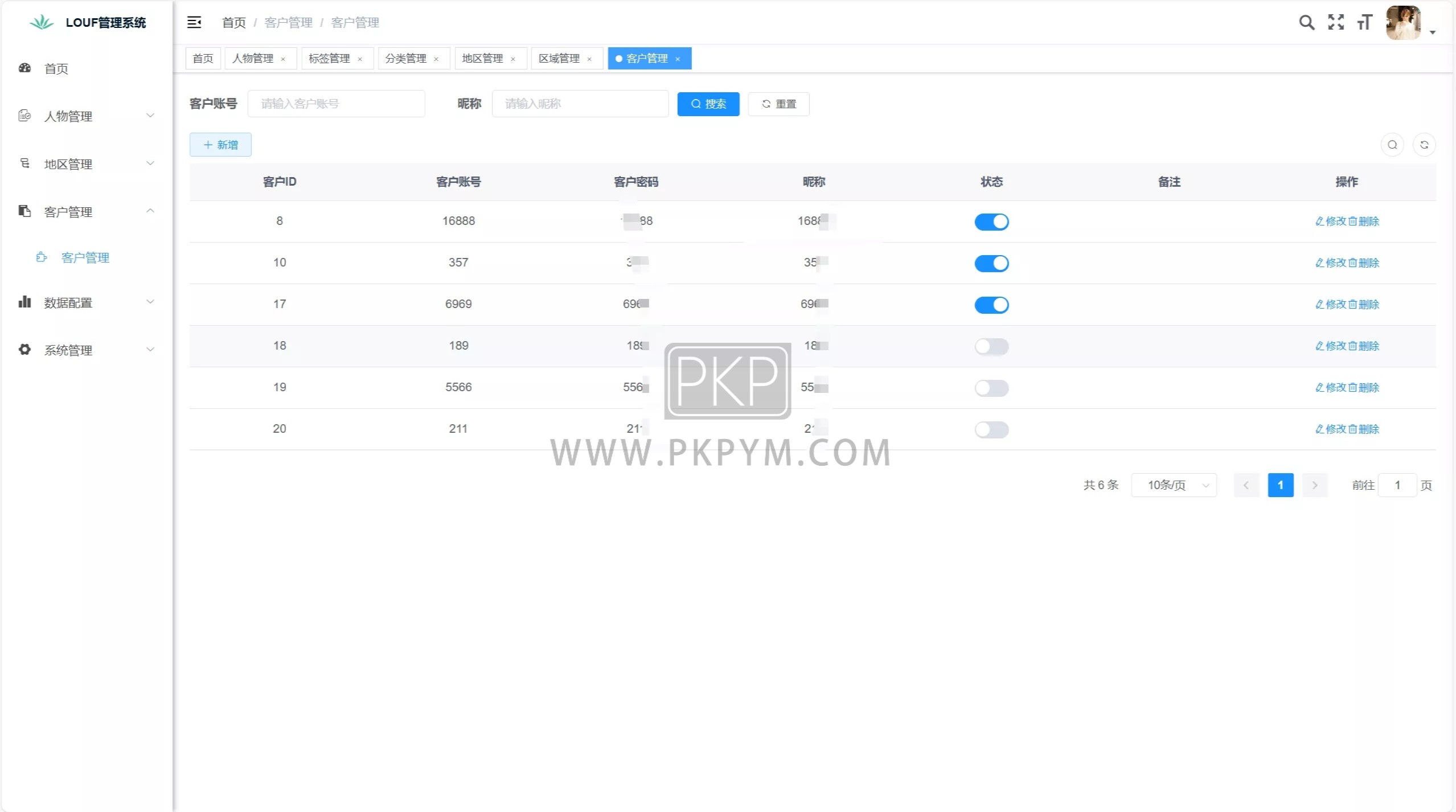Enable the status switch for customer 189
This screenshot has width=1456, height=812.
coord(991,346)
